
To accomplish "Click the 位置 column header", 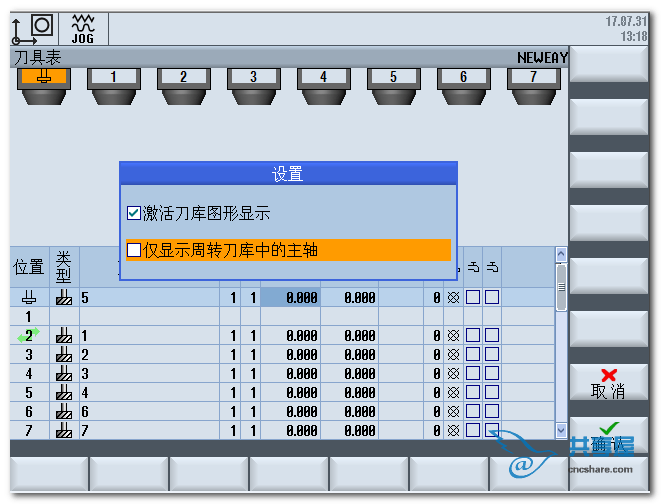I will [x=29, y=267].
